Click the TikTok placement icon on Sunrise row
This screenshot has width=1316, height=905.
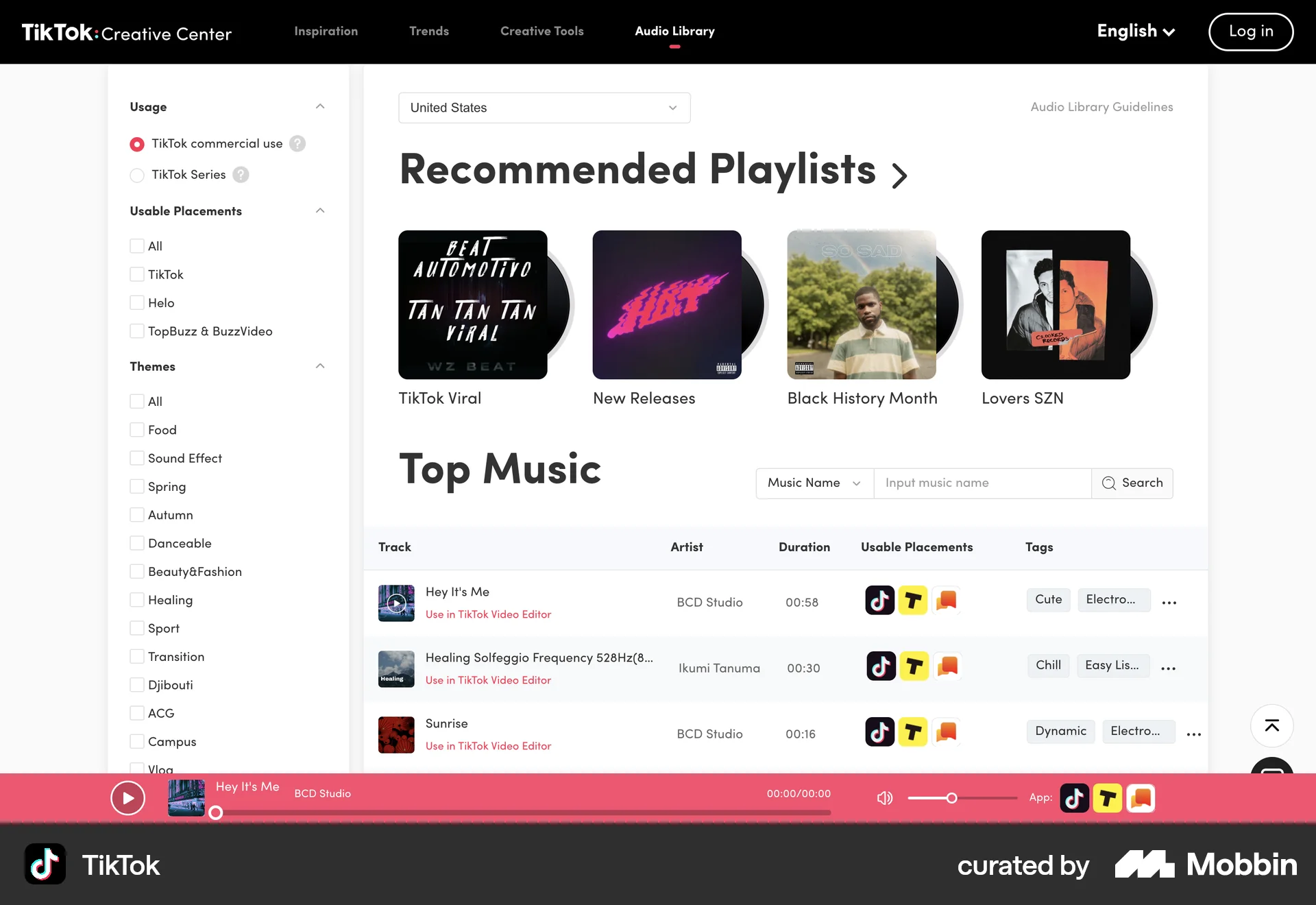[879, 732]
